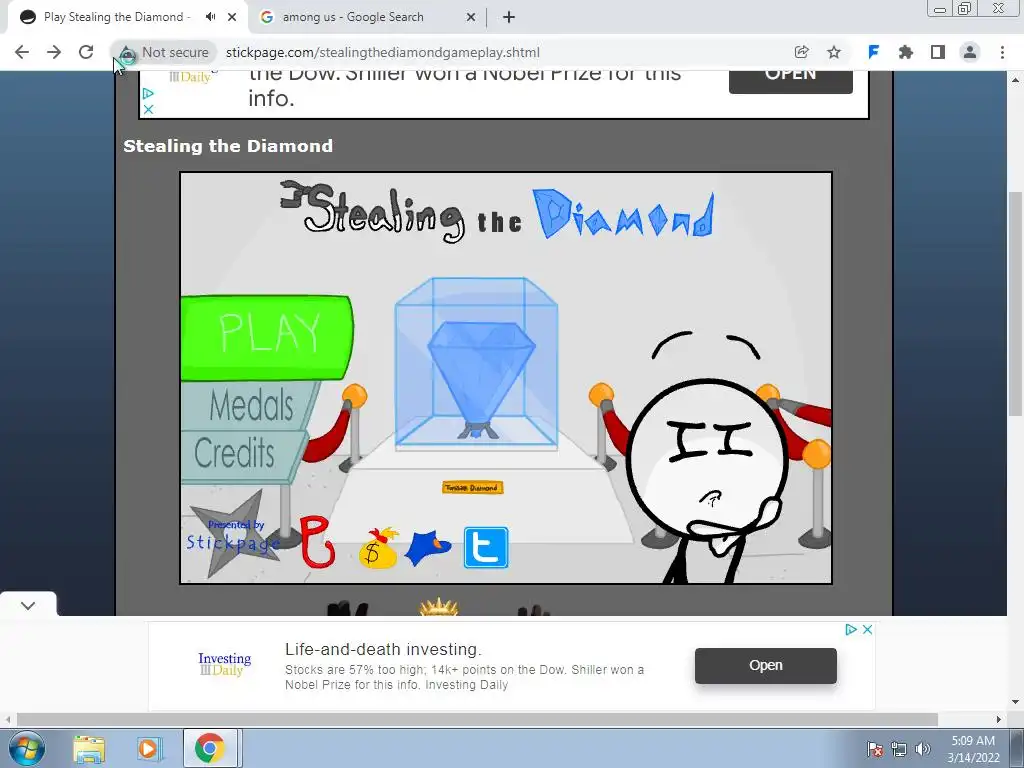
Task: Click scroll-up arrow of vertical scrollbar
Action: pos(1015,80)
